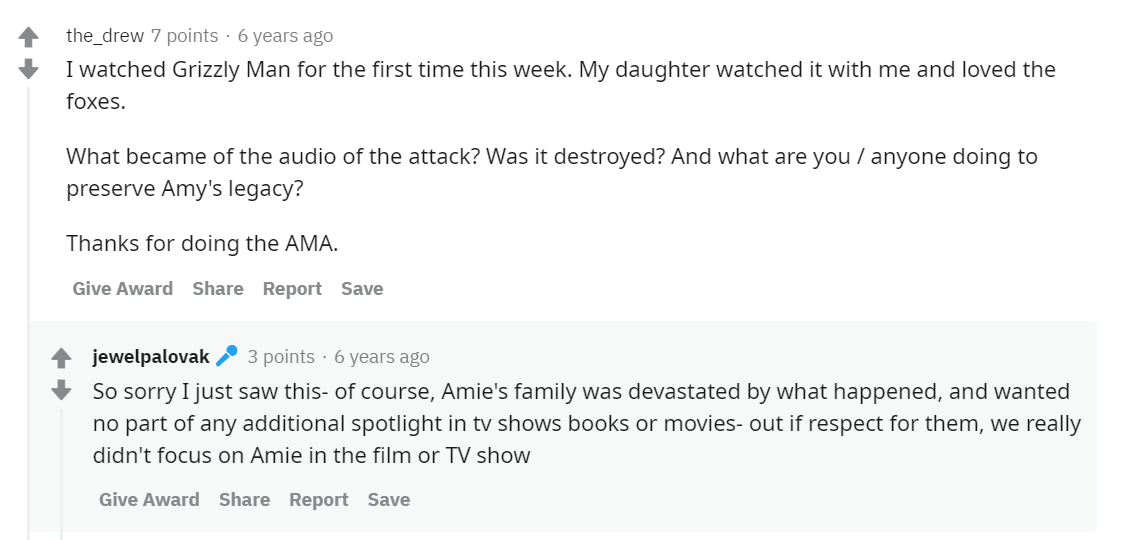Click the microphone icon next to jewelpalovak
Screen dimensions: 1144x540
227,356
